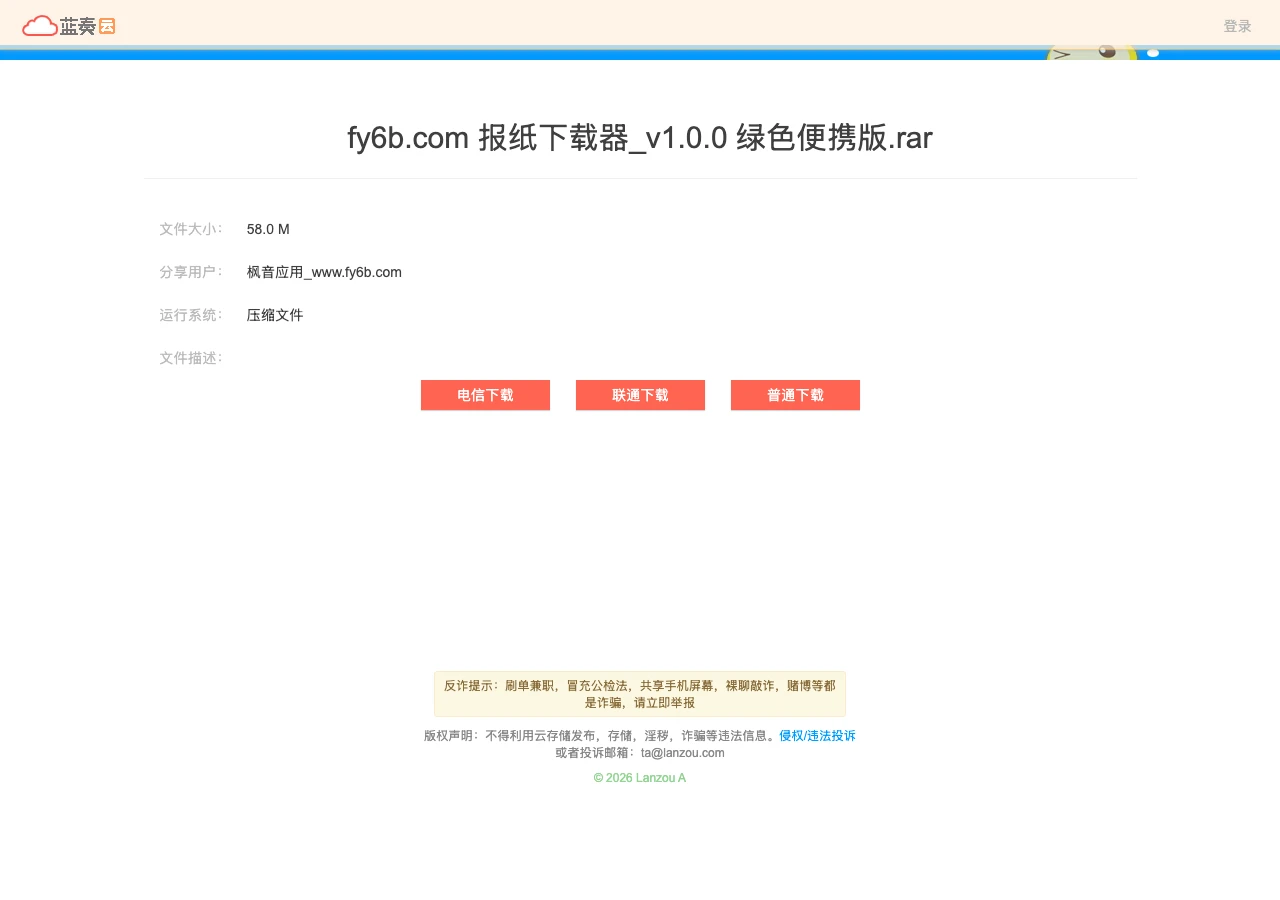1280x900 pixels.
Task: Open the 登录 login link
Action: point(1237,26)
